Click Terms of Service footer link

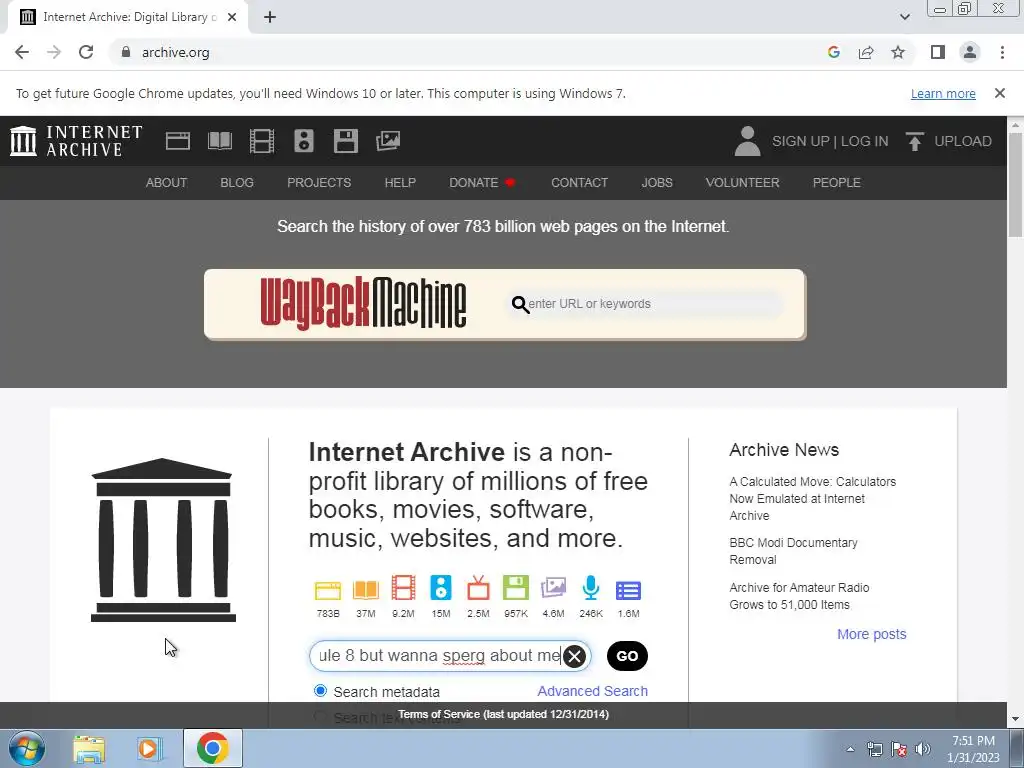(503, 714)
